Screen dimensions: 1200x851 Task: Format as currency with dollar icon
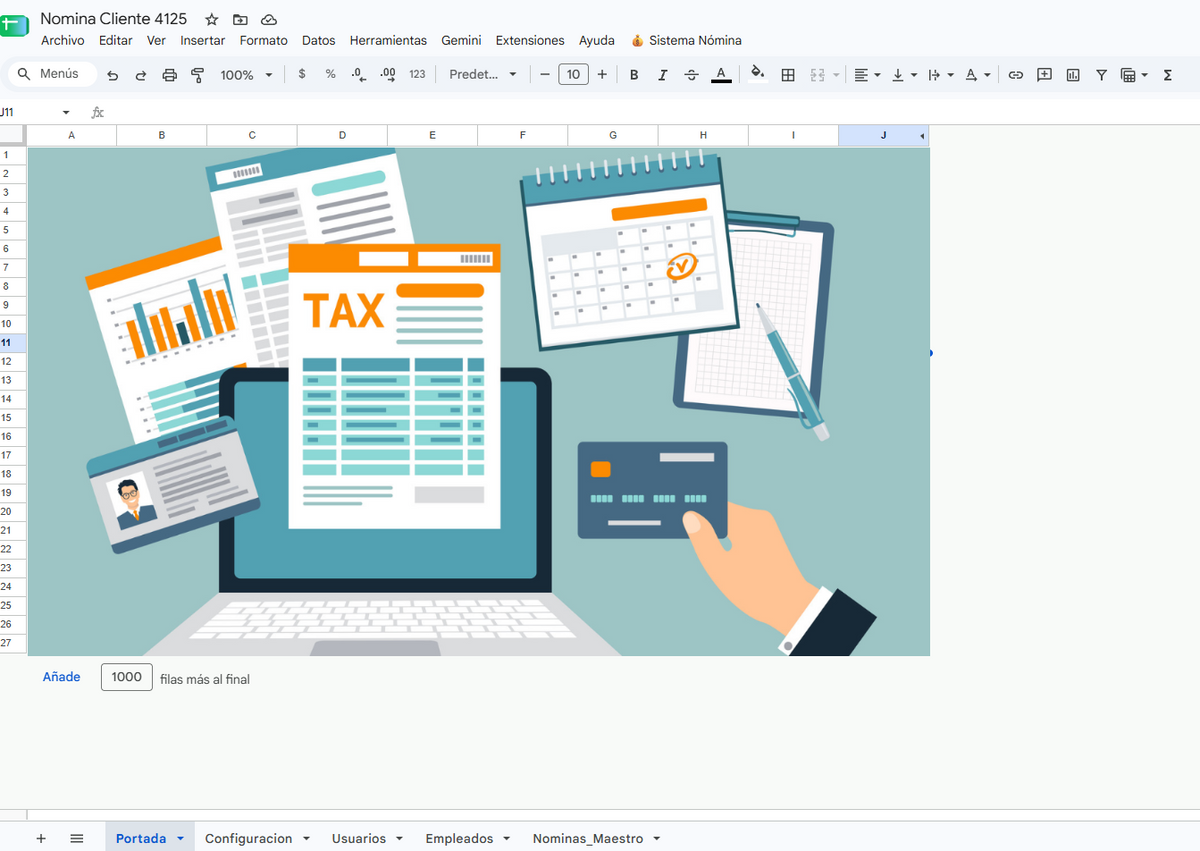coord(302,75)
